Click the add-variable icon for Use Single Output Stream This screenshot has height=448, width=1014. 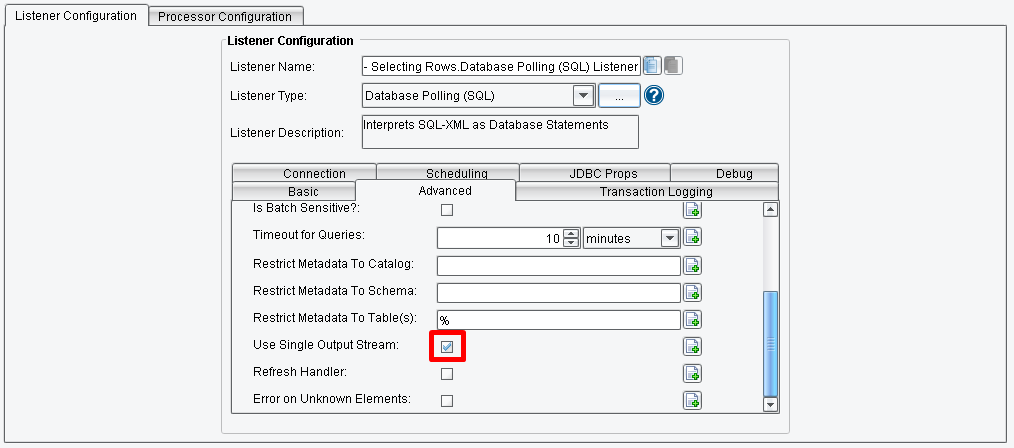point(692,346)
